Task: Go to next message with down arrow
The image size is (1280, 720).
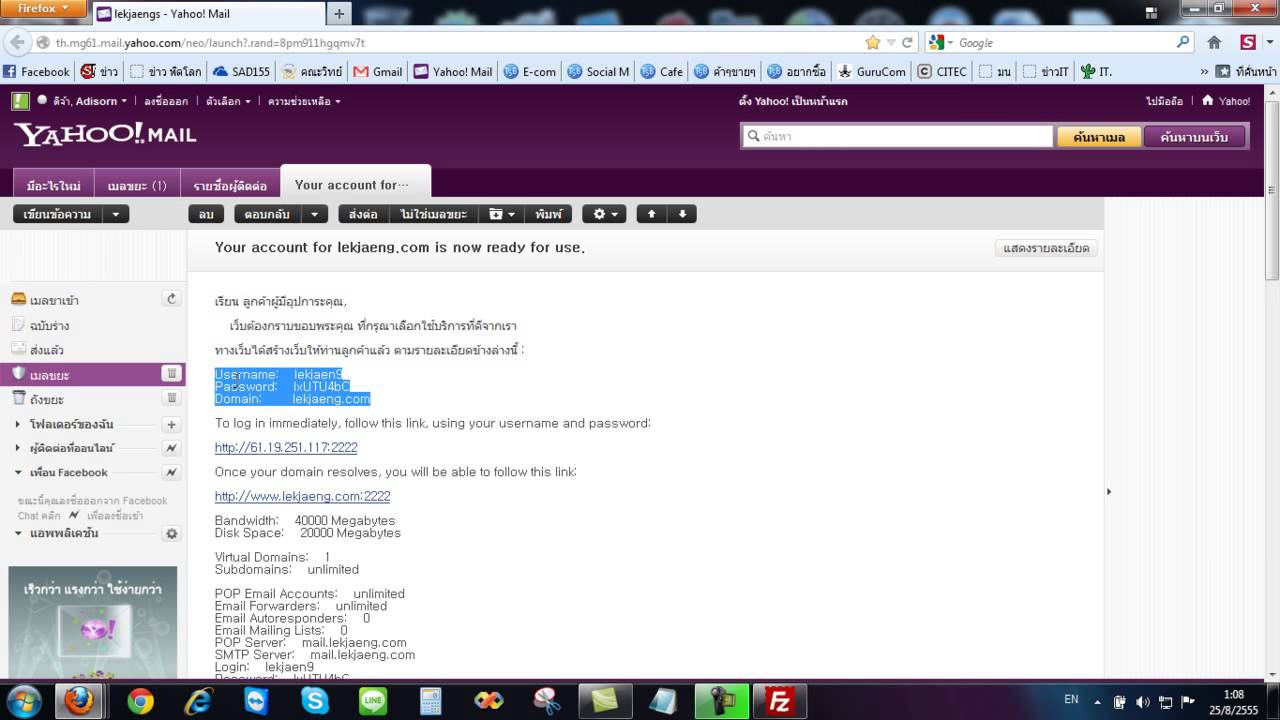Action: [682, 214]
